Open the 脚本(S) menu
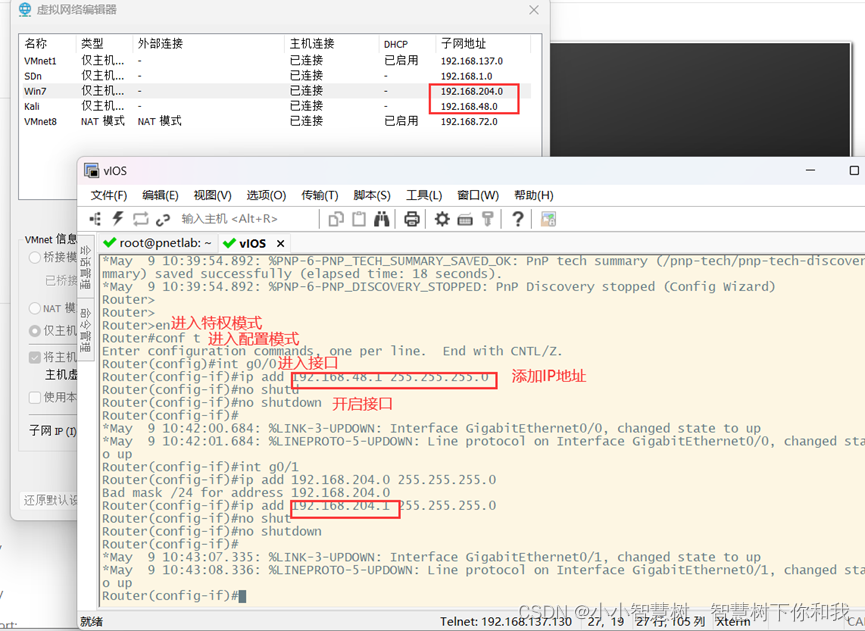 [x=372, y=195]
